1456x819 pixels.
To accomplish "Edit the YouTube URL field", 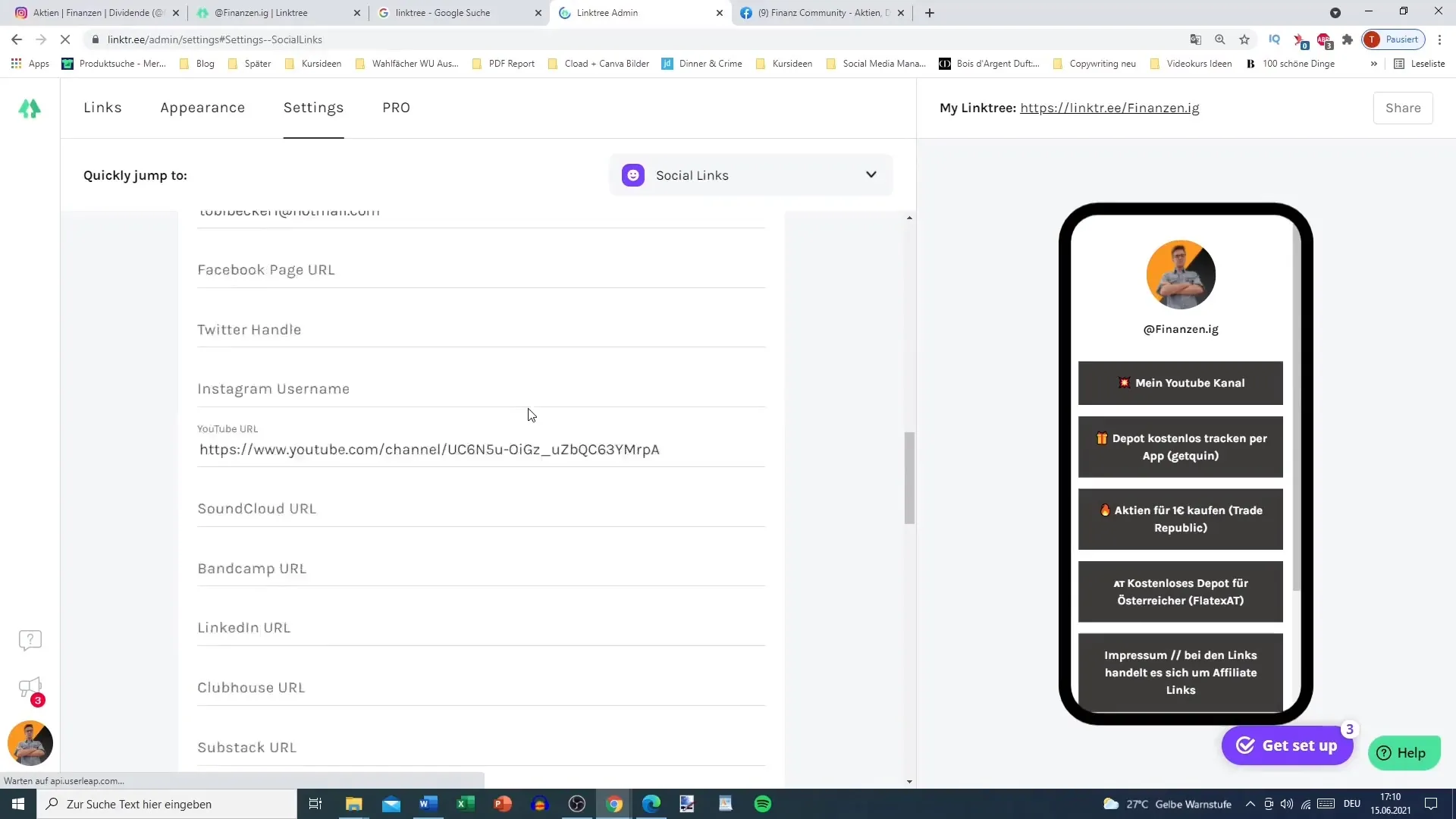I will [481, 449].
